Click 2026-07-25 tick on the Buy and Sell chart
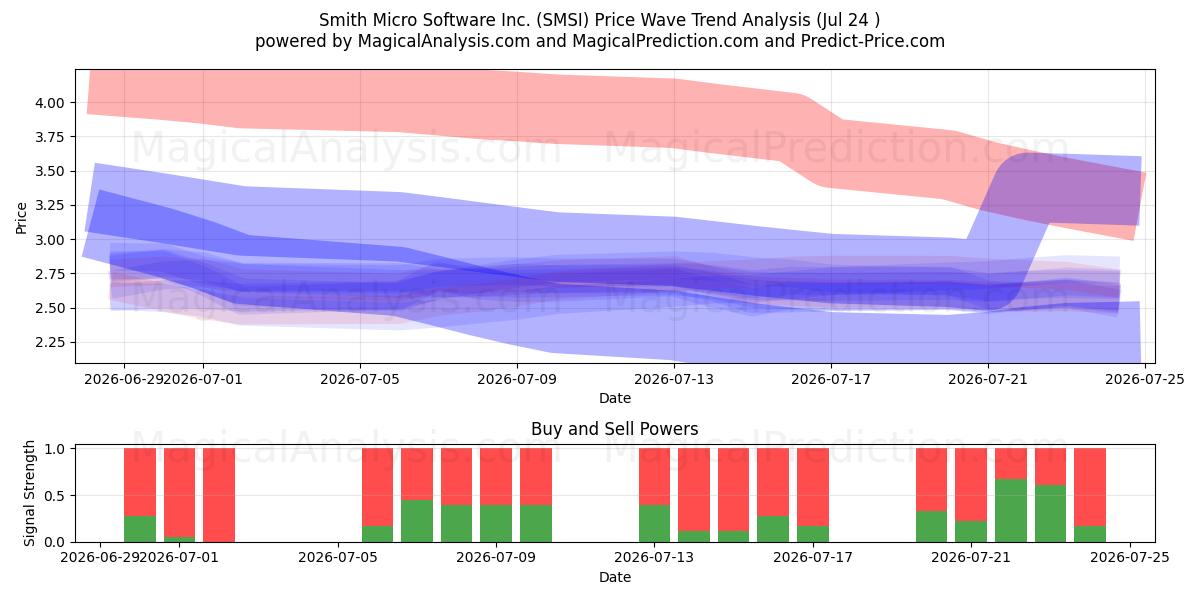The image size is (1200, 600). tap(1130, 558)
